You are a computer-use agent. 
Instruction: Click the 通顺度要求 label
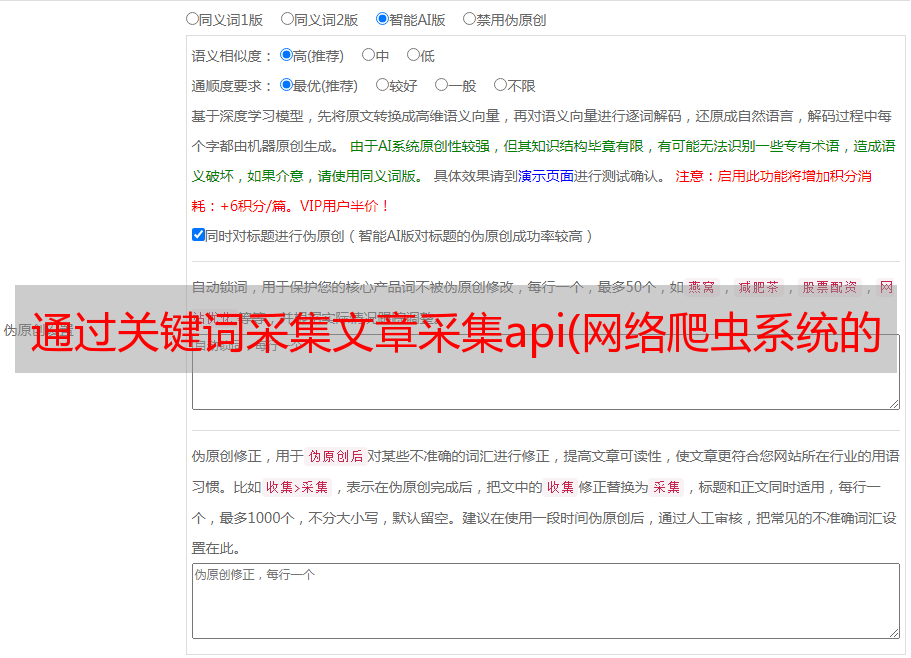231,86
